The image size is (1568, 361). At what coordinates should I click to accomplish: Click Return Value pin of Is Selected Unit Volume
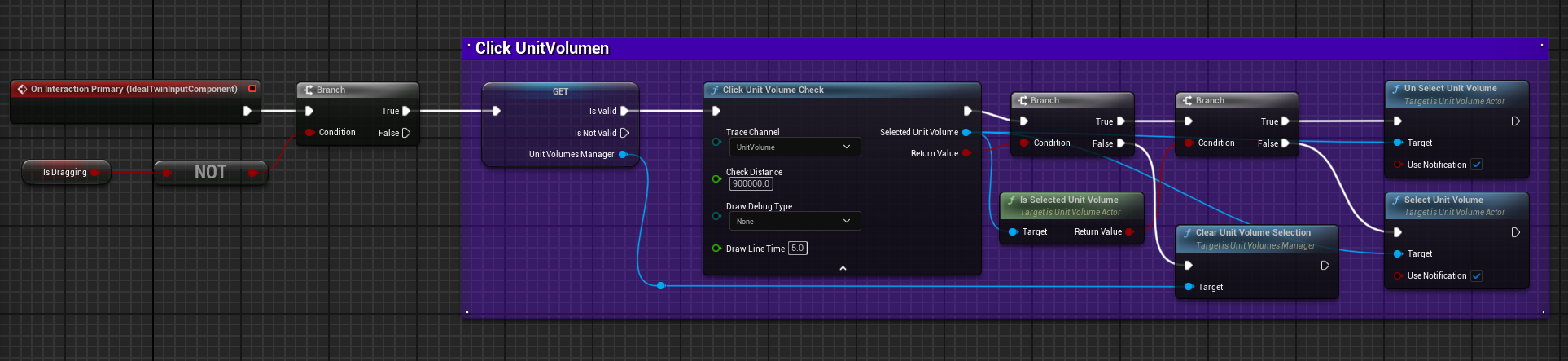(1130, 232)
